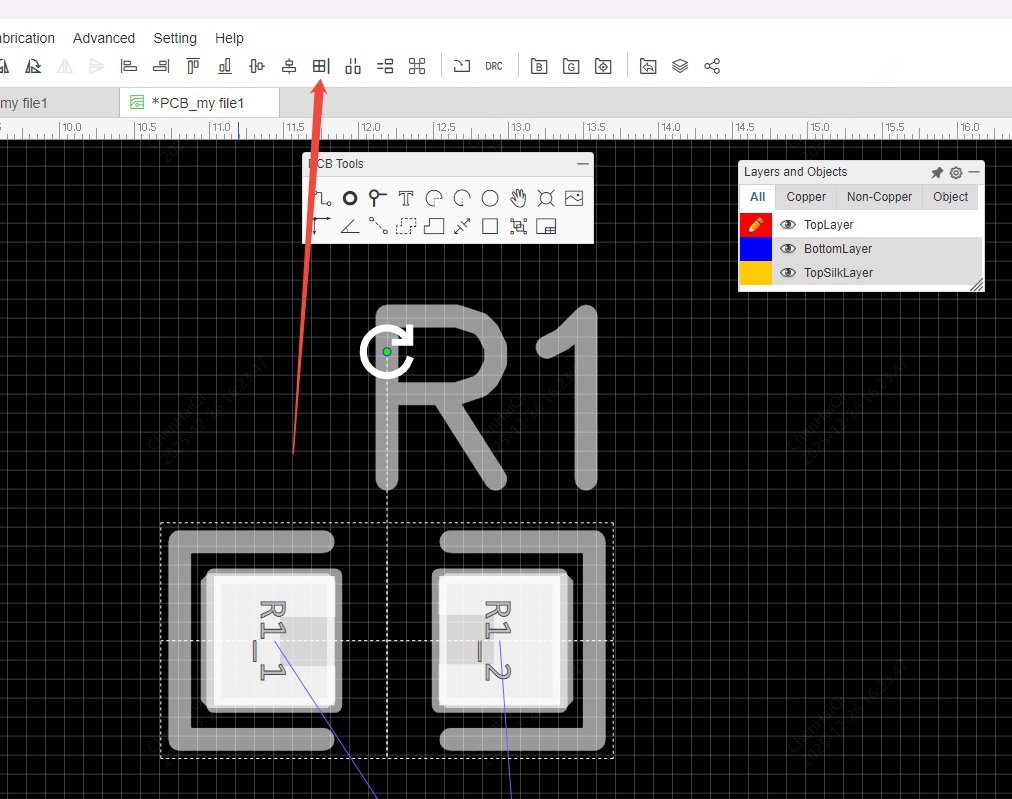Image resolution: width=1012 pixels, height=799 pixels.
Task: Collapse the PCB Tools panel
Action: click(582, 164)
